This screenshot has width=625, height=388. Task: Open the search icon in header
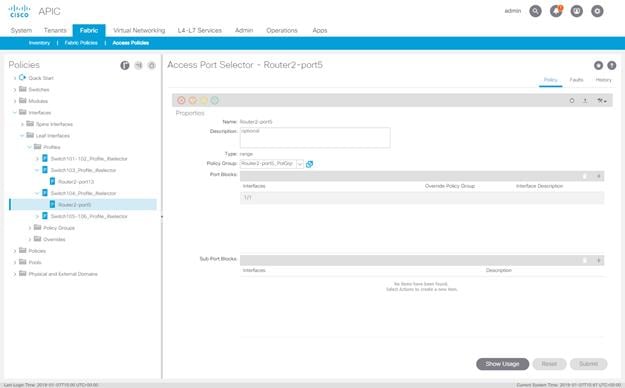[x=535, y=11]
